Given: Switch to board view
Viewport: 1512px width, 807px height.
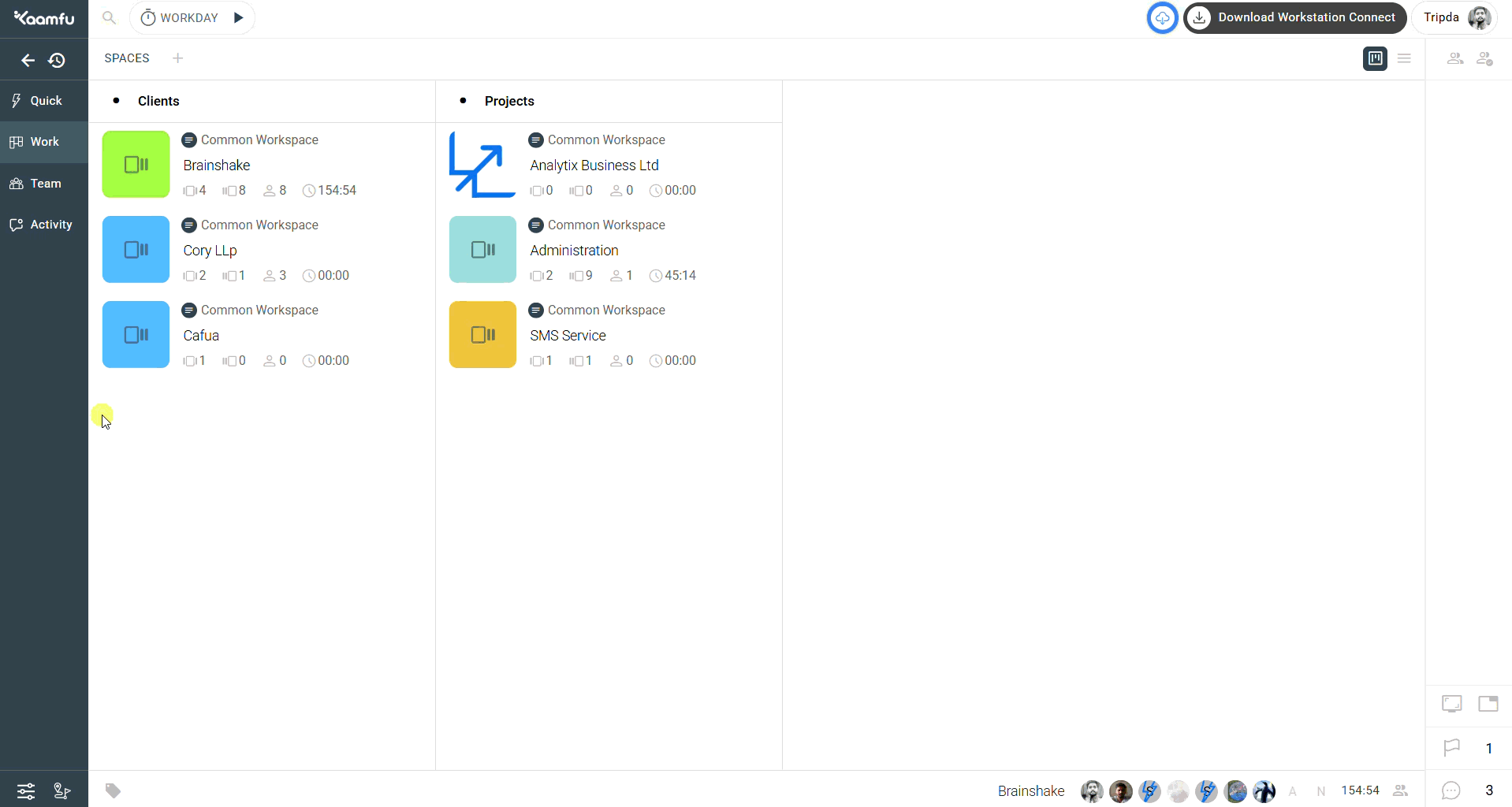Looking at the screenshot, I should click(1375, 58).
